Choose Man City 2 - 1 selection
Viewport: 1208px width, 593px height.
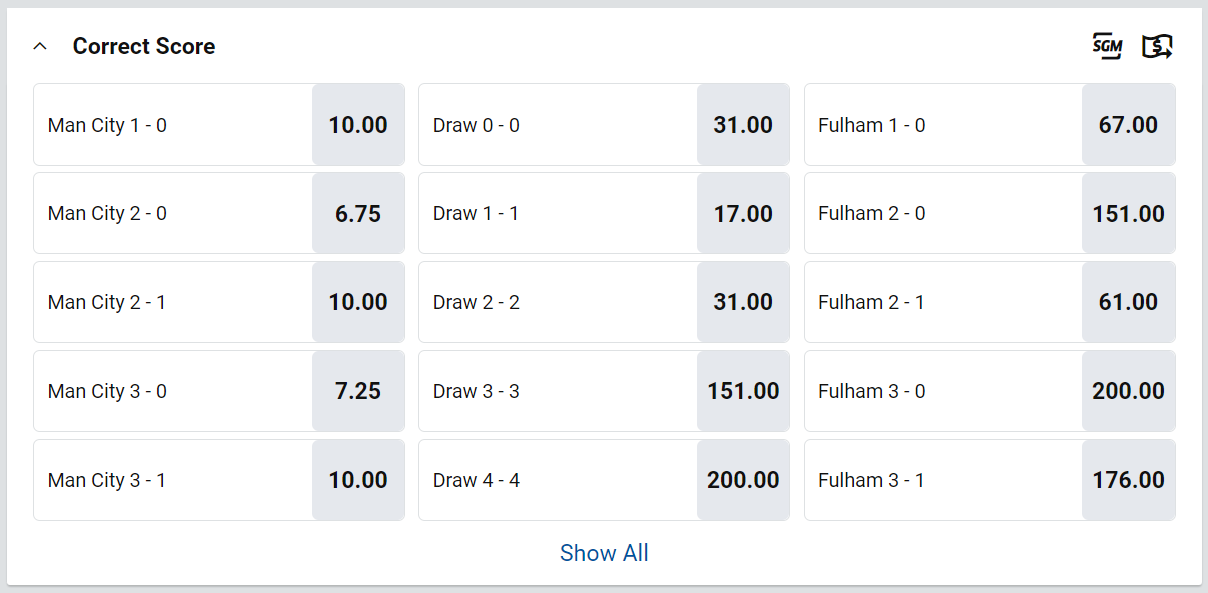pos(219,302)
